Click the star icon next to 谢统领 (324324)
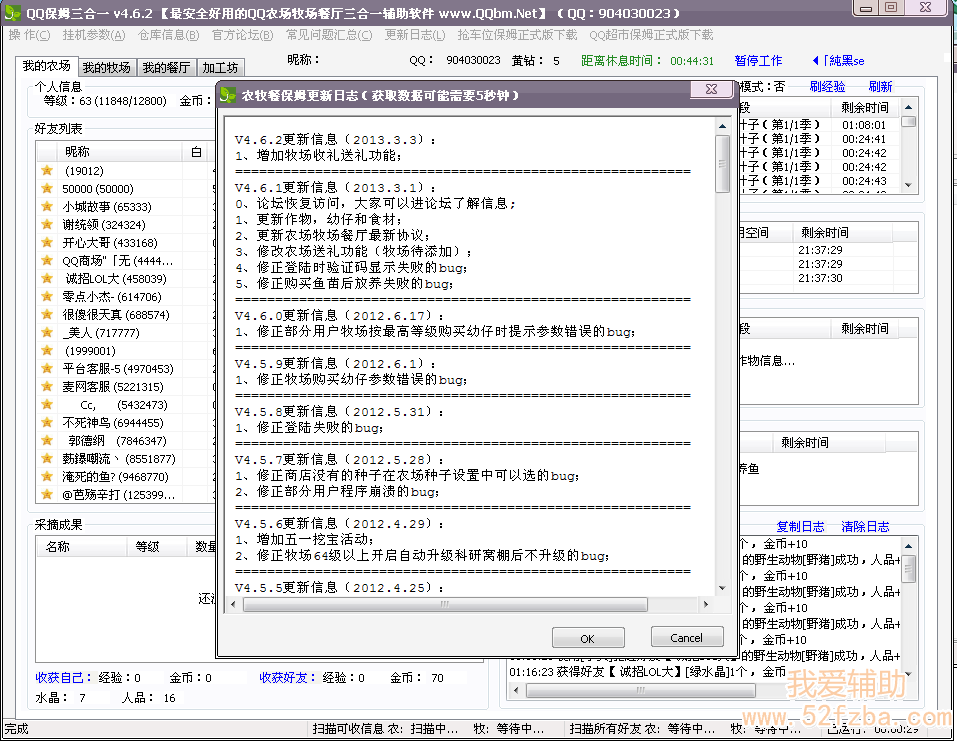 coord(46,225)
